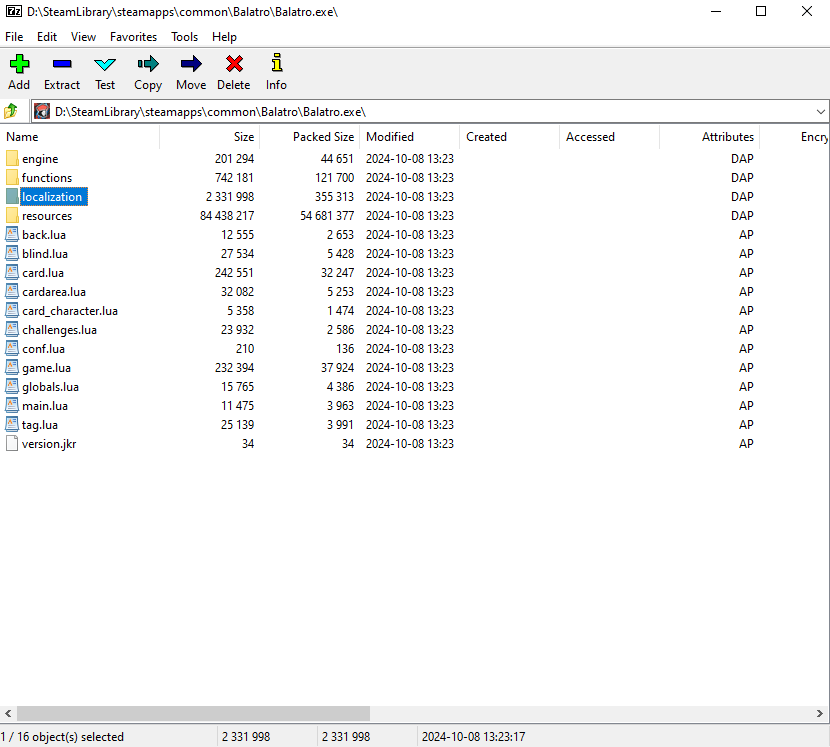Open the File menu
The width and height of the screenshot is (830, 747).
click(14, 37)
